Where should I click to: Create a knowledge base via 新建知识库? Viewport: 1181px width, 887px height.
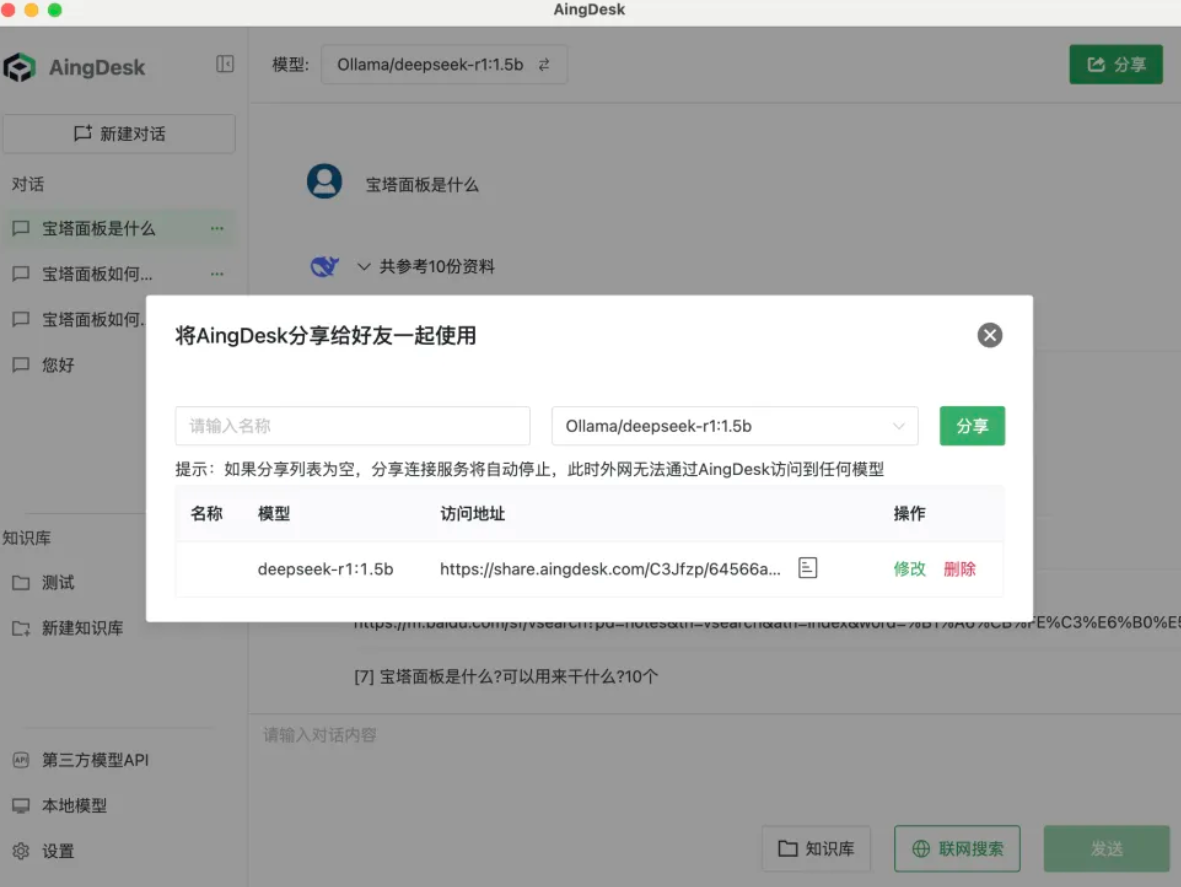(82, 628)
